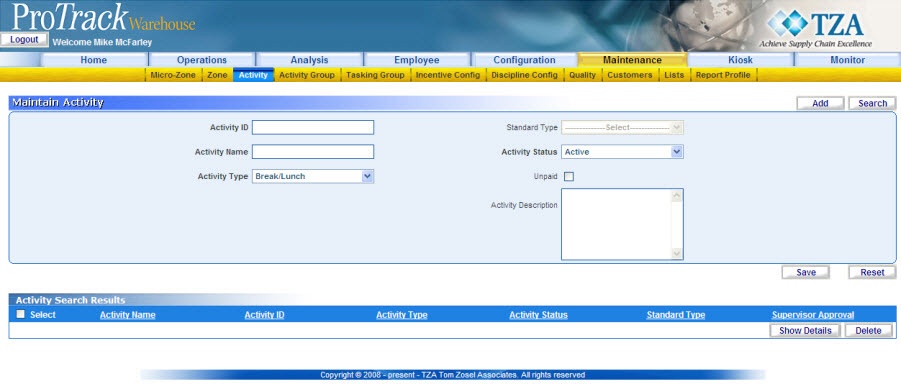Sort results by Activity Name
The image size is (901, 386).
tap(128, 315)
